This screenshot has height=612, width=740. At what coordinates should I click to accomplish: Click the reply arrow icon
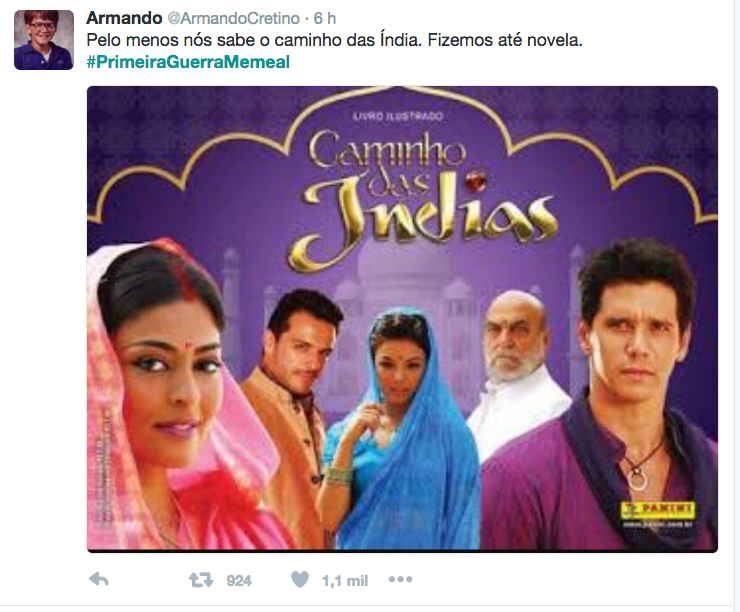(99, 579)
